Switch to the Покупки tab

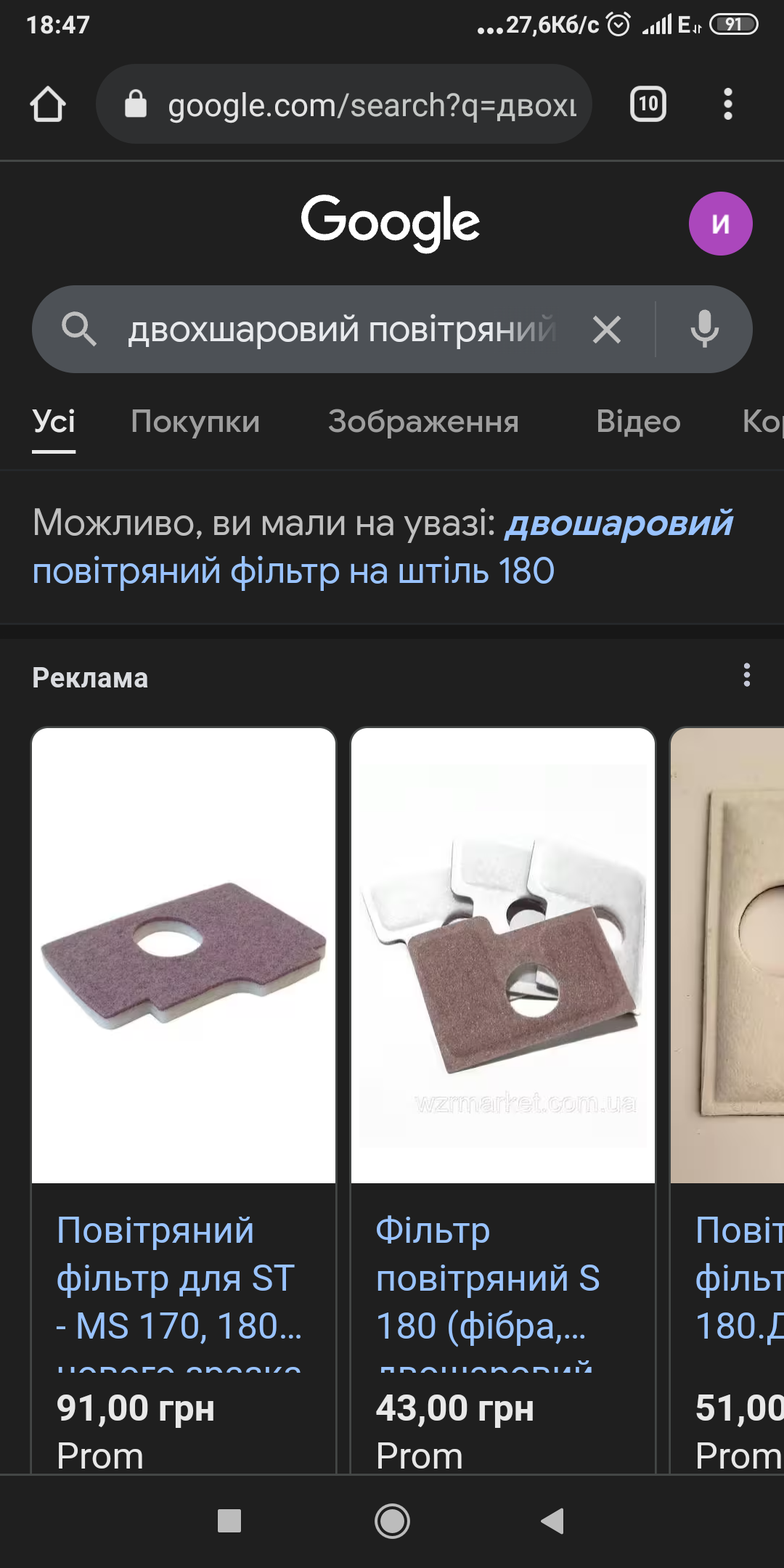195,422
